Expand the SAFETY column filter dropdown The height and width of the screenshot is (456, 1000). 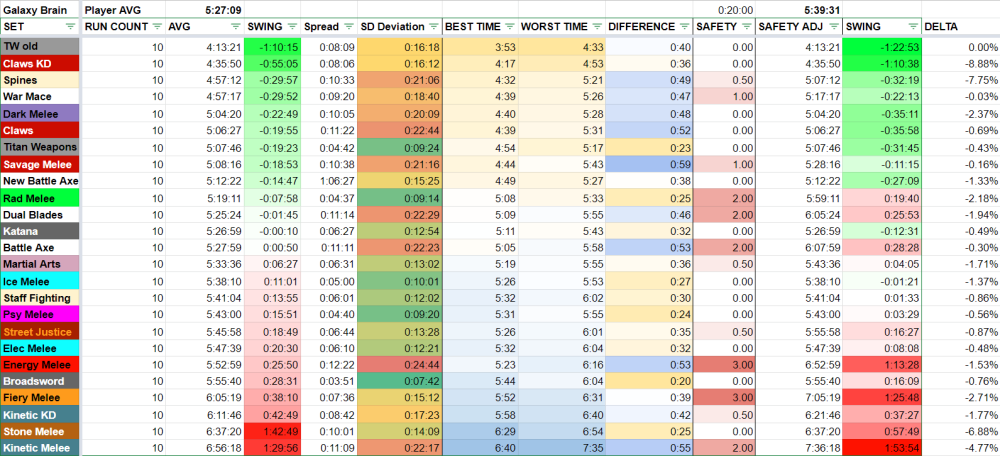click(x=746, y=27)
